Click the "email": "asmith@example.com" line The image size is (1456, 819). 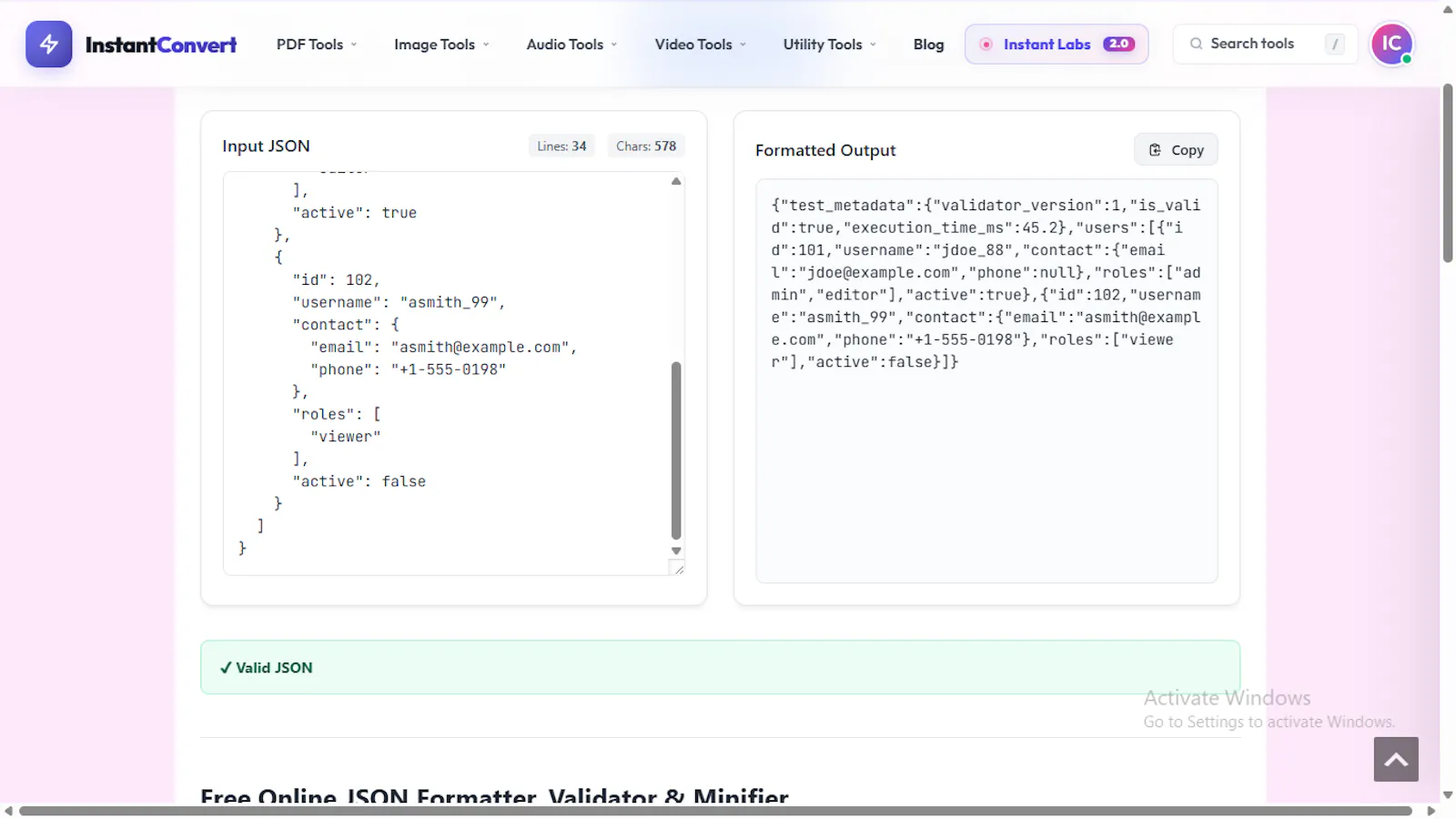pyautogui.click(x=443, y=347)
